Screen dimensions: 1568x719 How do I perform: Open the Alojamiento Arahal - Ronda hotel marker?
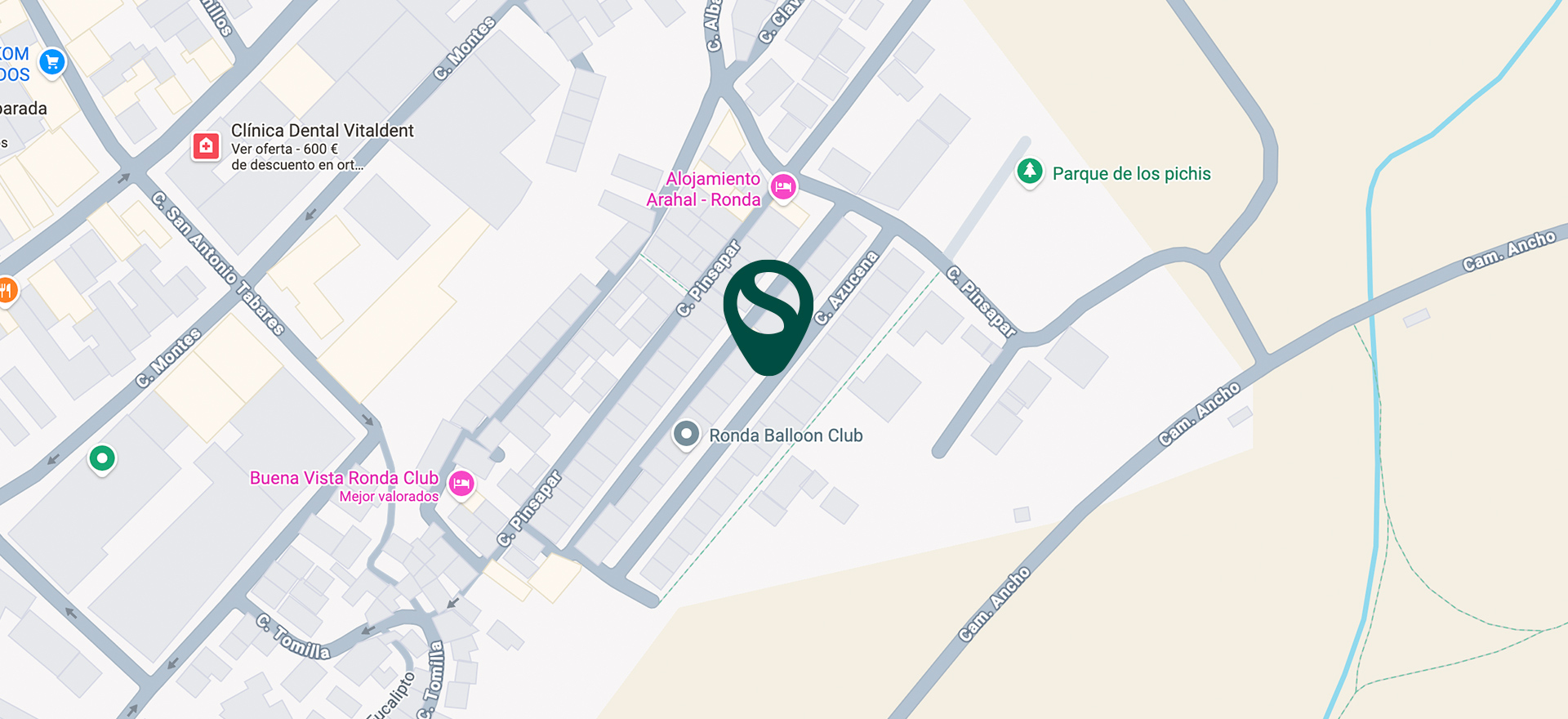783,187
